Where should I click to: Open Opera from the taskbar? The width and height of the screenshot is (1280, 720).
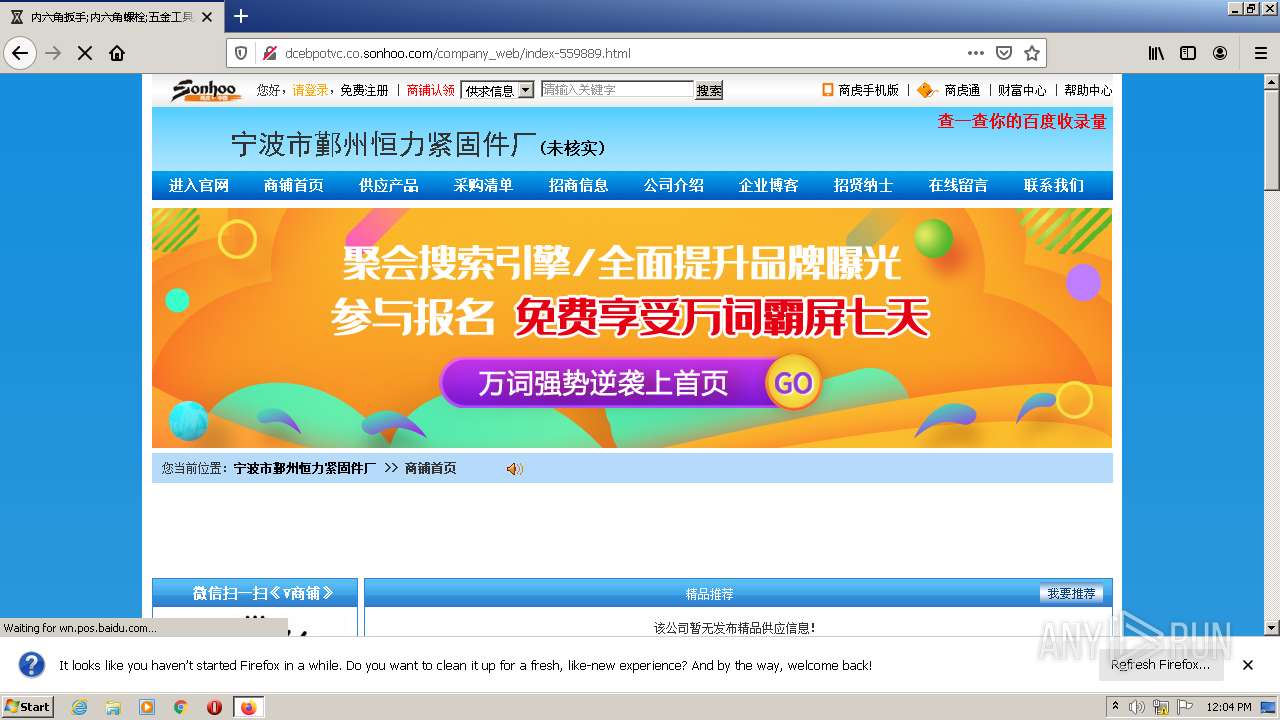pyautogui.click(x=214, y=707)
